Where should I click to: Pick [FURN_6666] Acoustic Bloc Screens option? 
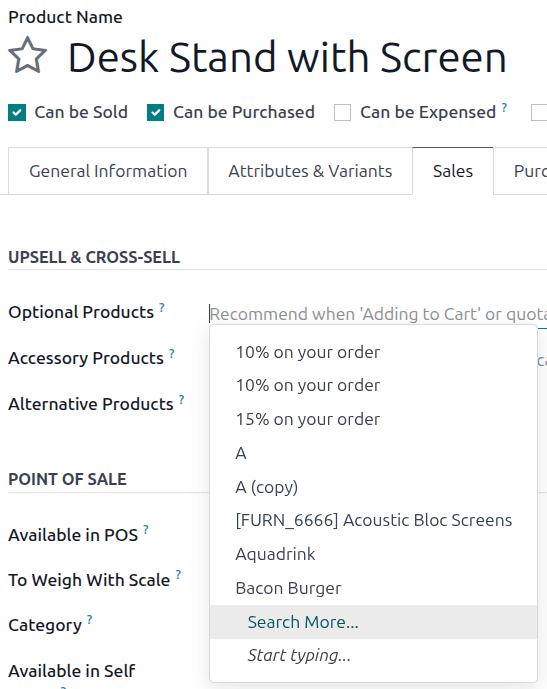[x=373, y=520]
